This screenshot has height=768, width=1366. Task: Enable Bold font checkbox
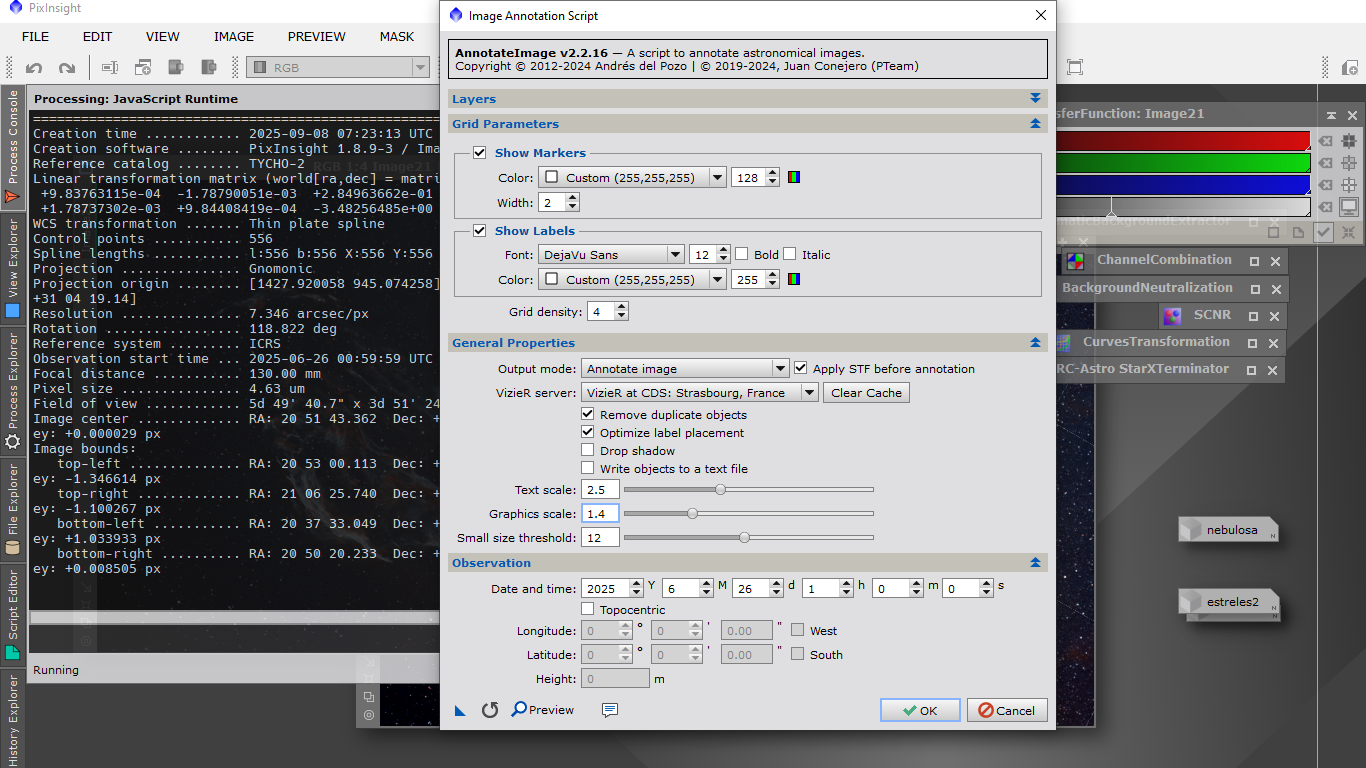741,254
